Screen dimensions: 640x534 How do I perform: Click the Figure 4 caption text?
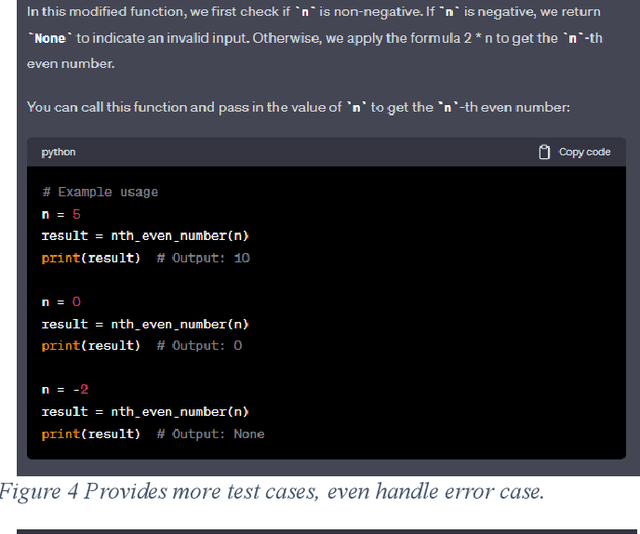tap(272, 492)
